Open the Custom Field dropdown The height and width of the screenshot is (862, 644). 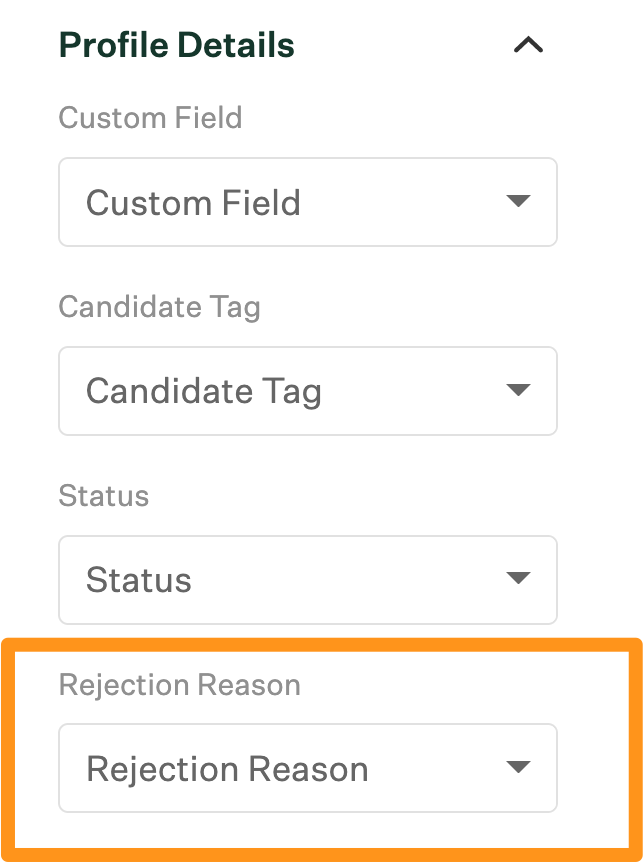(307, 201)
